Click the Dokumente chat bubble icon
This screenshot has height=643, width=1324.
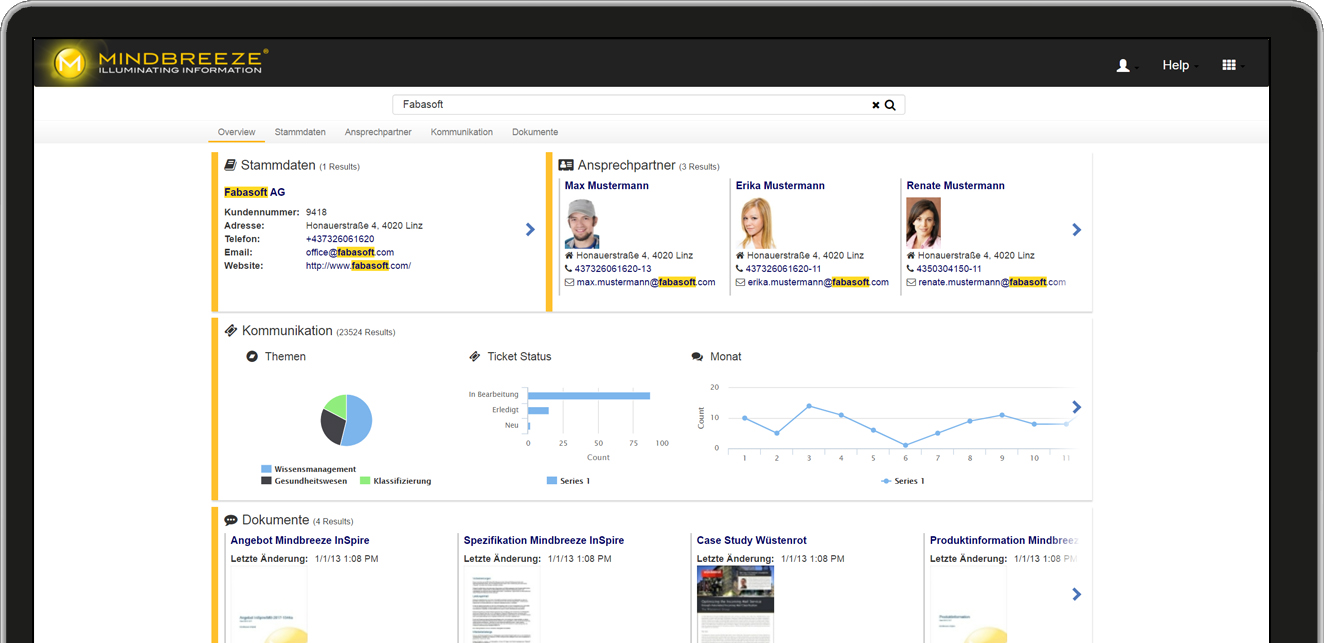[231, 520]
